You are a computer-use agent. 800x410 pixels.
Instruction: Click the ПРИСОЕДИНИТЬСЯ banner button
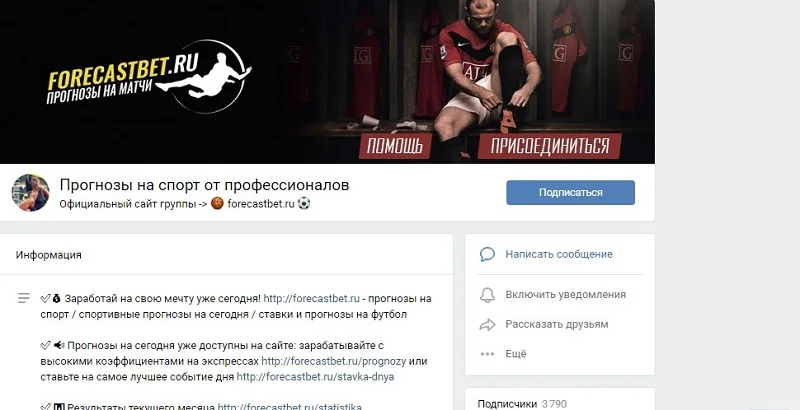point(550,146)
